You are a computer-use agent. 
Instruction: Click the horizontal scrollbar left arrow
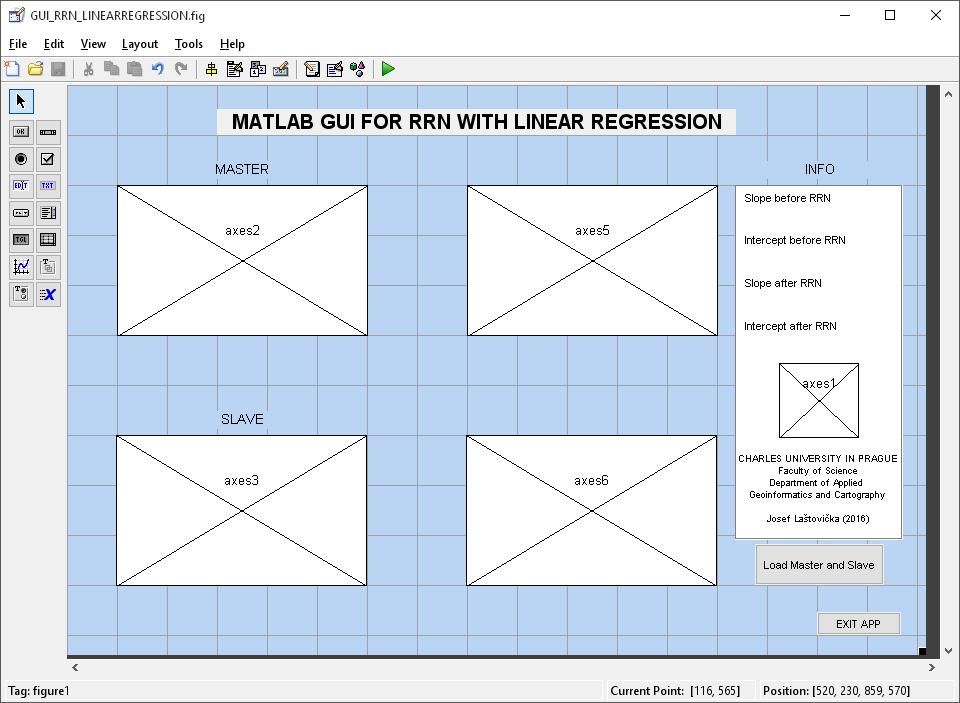pyautogui.click(x=75, y=667)
